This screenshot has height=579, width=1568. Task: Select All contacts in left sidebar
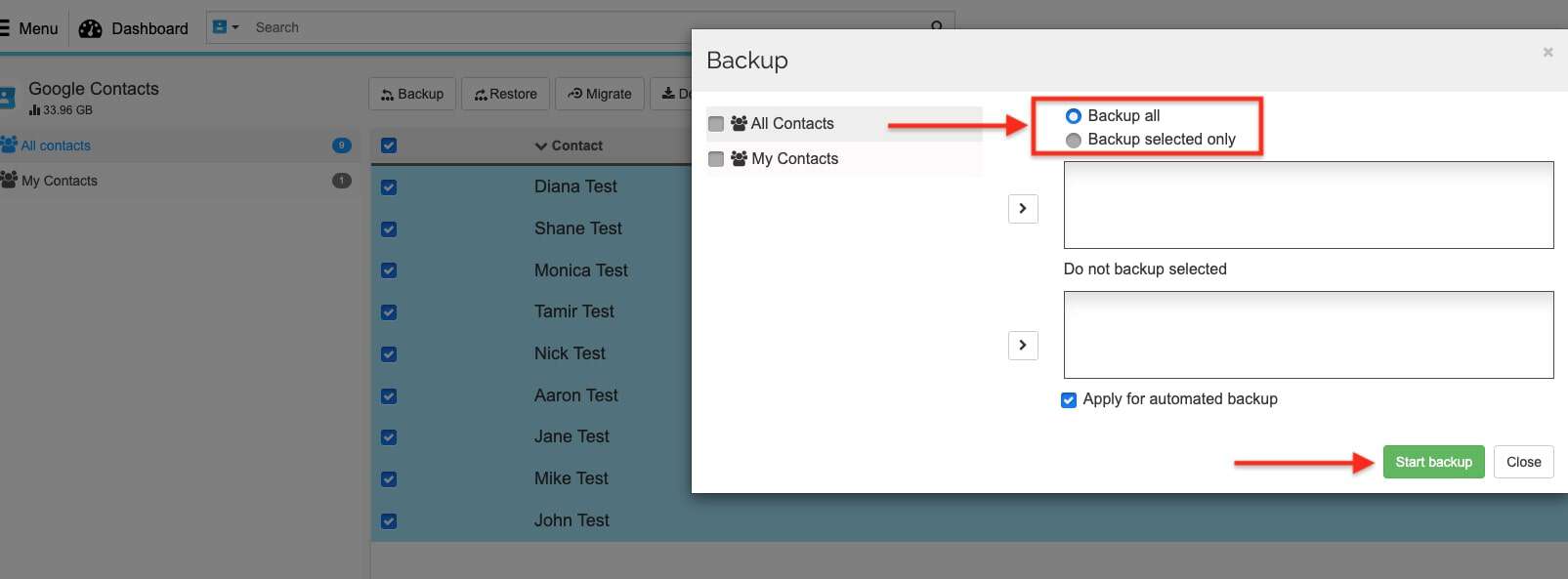(x=56, y=145)
